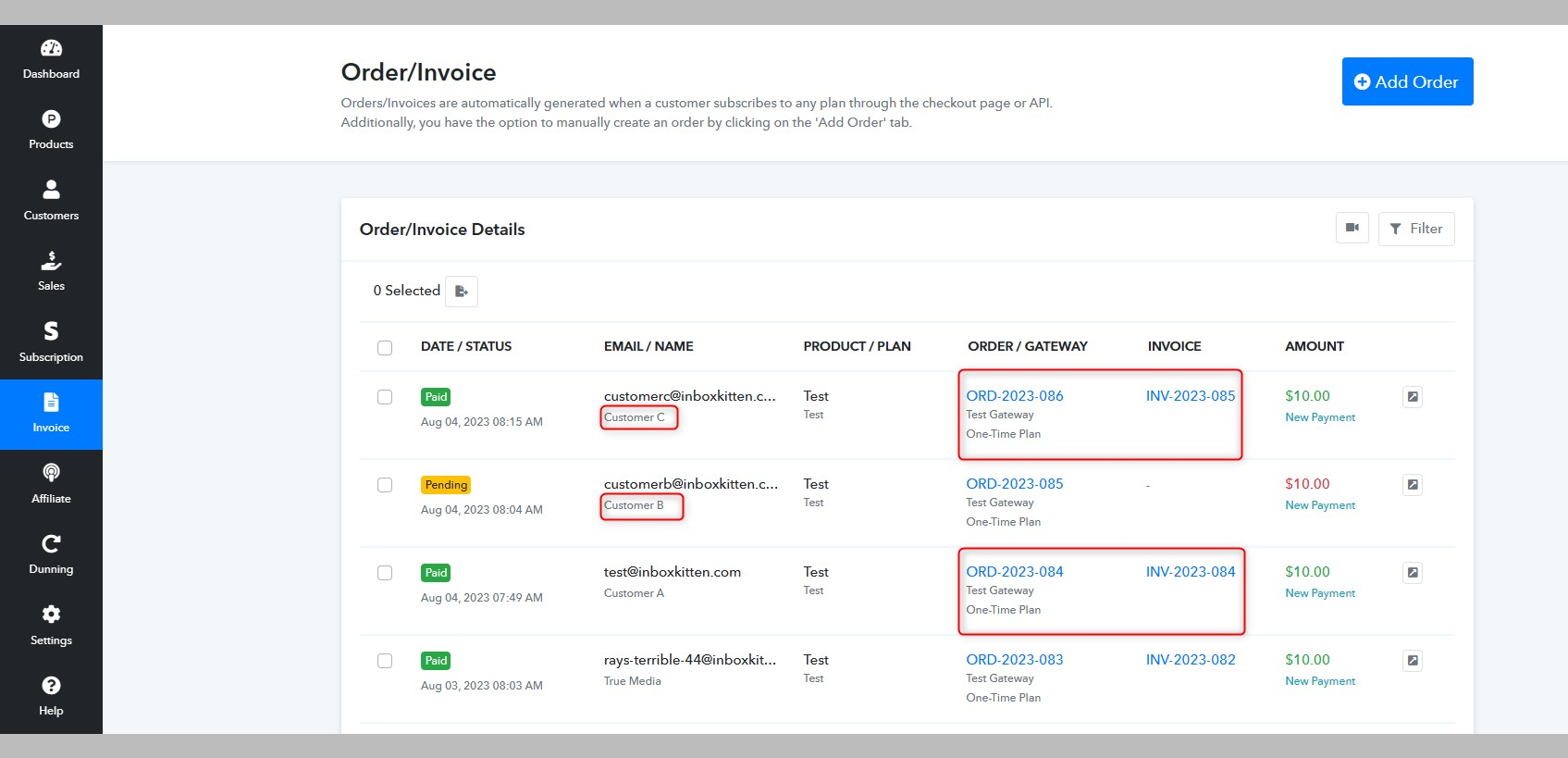
Task: Open the edit icon for ORD-2023-086 row
Action: click(x=1413, y=397)
